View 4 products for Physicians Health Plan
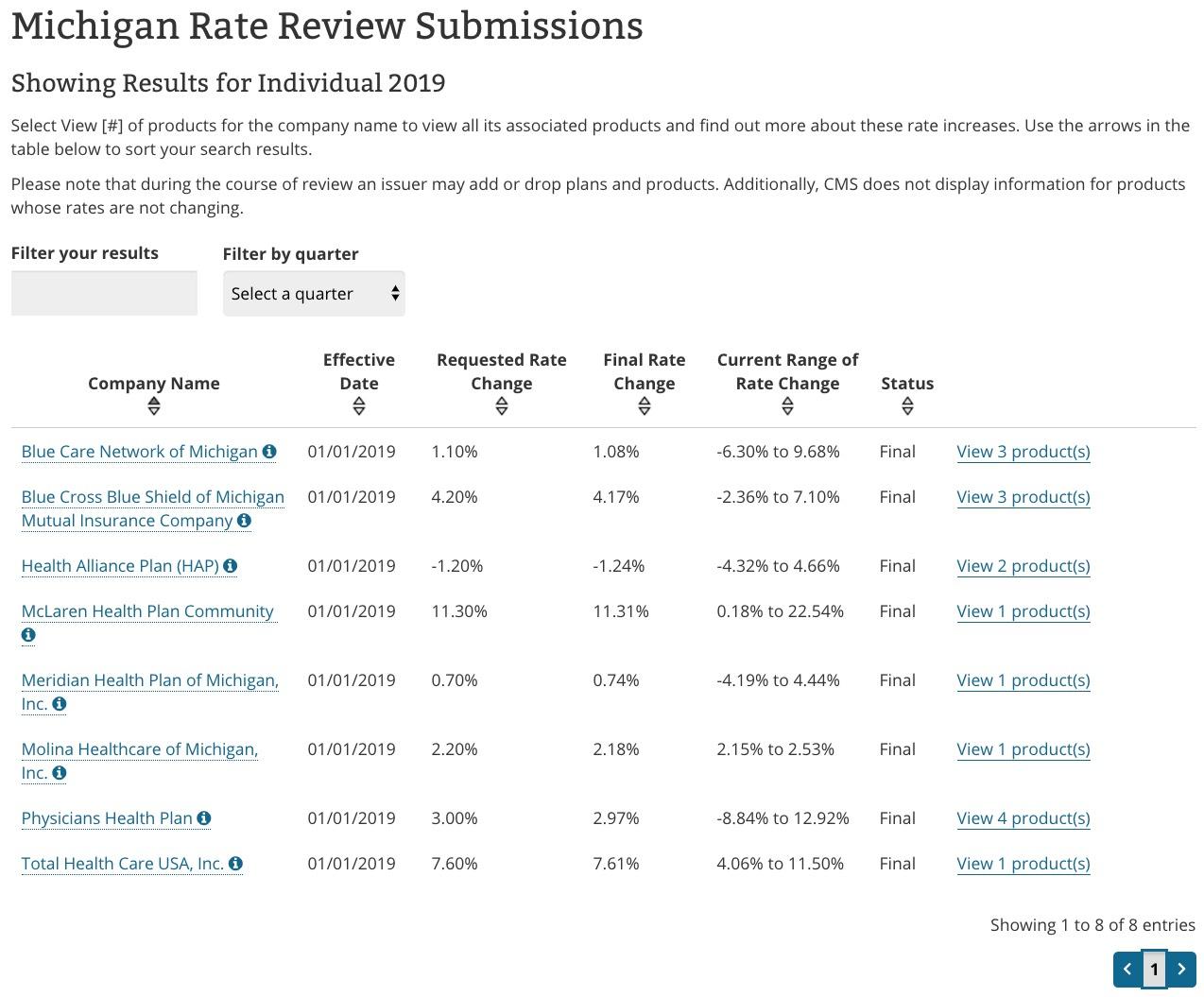 tap(1023, 818)
